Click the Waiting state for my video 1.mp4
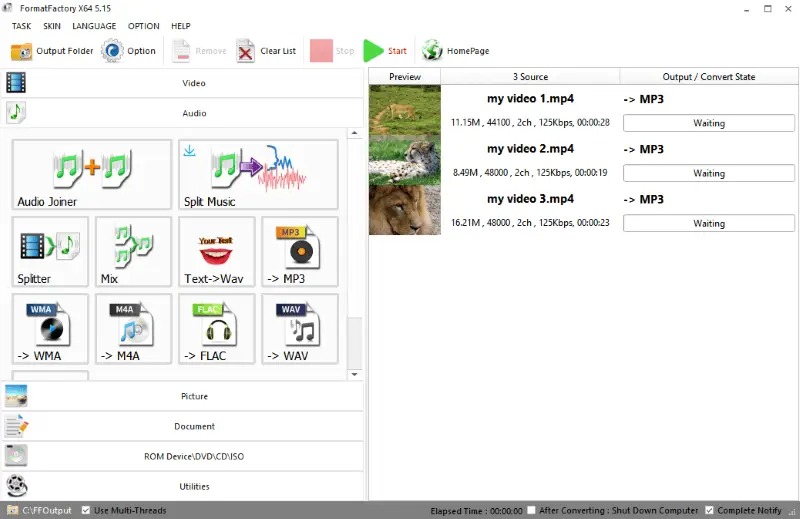 click(709, 123)
